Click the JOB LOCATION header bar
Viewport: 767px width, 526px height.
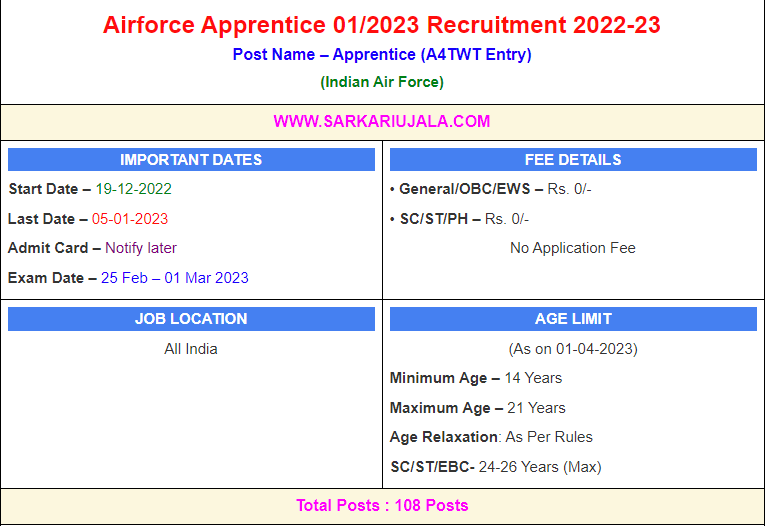(x=191, y=319)
